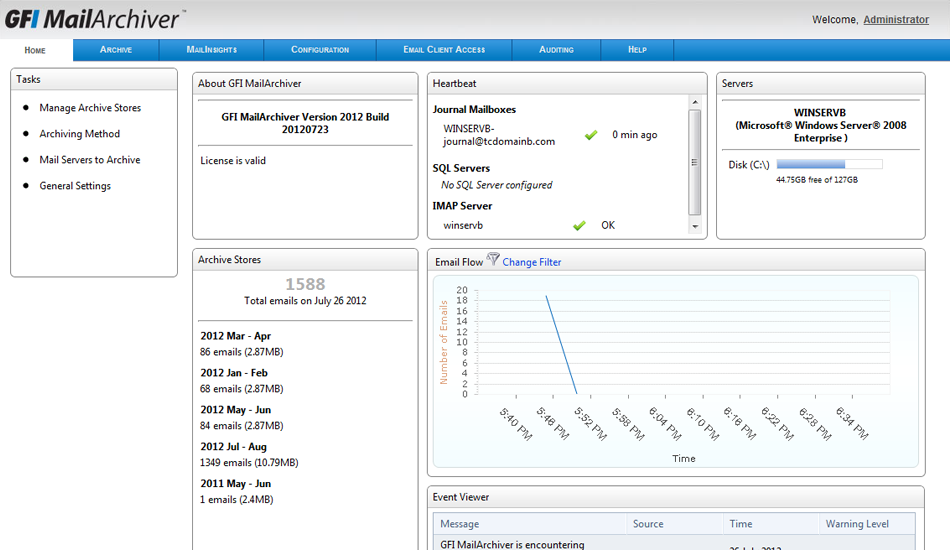Open General Settings task
This screenshot has height=550, width=950.
[x=75, y=186]
